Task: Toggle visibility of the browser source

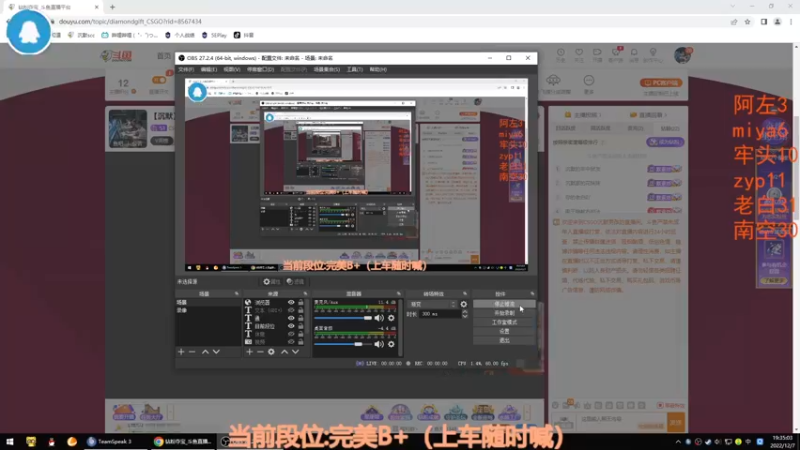Action: 291,303
